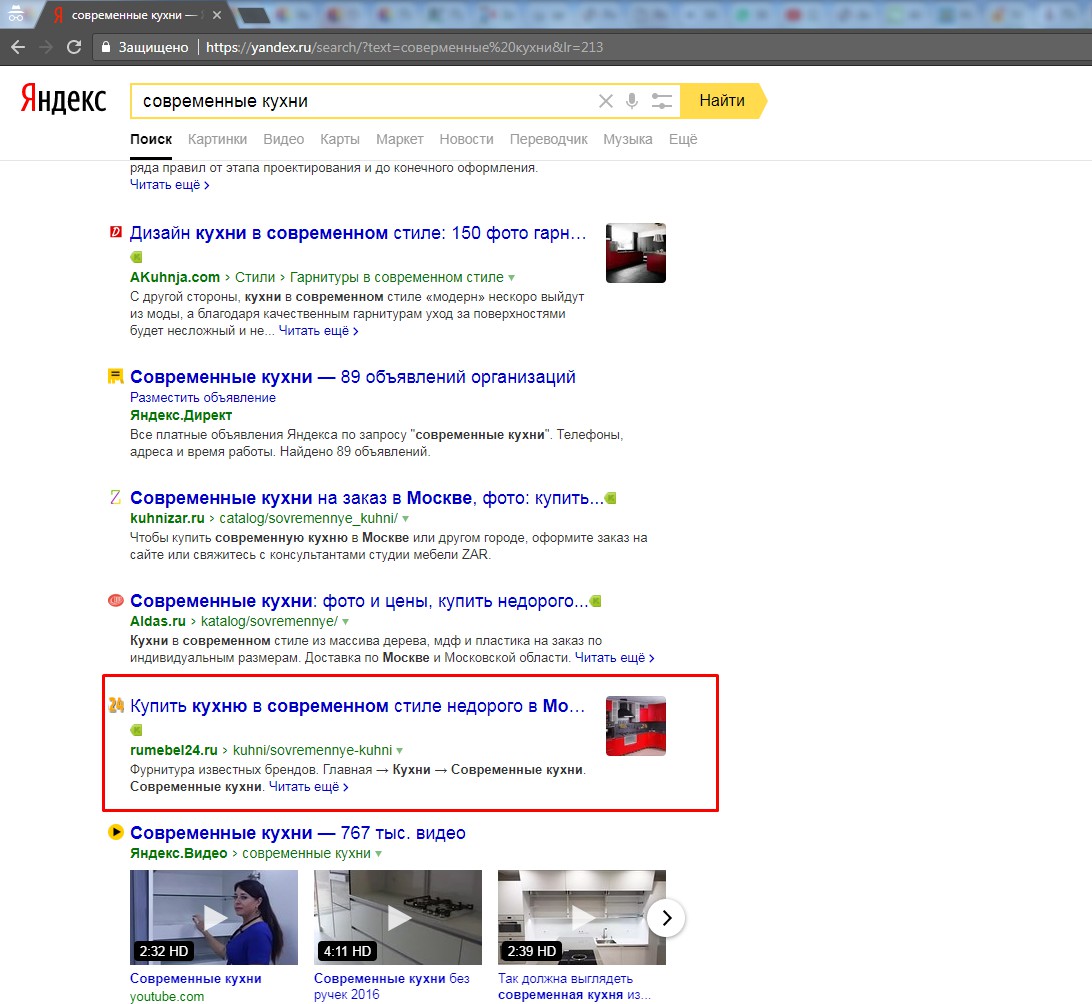Viewport: 1092px width, 1004px height.
Task: Click 'Читать ещё' in Aldas snippet
Action: point(614,658)
